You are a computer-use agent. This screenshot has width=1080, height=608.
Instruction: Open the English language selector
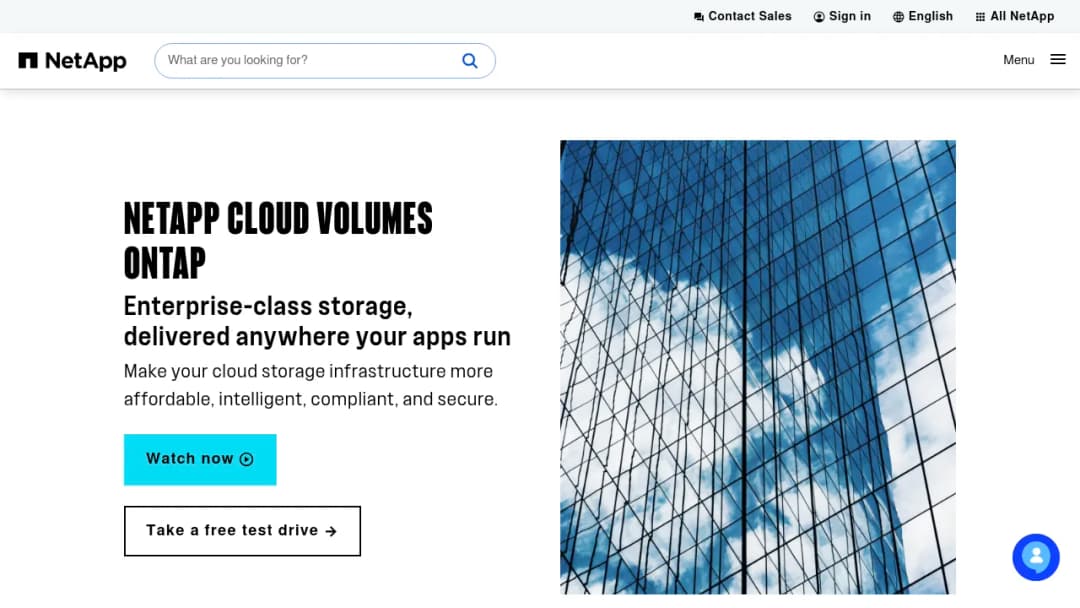coord(922,17)
